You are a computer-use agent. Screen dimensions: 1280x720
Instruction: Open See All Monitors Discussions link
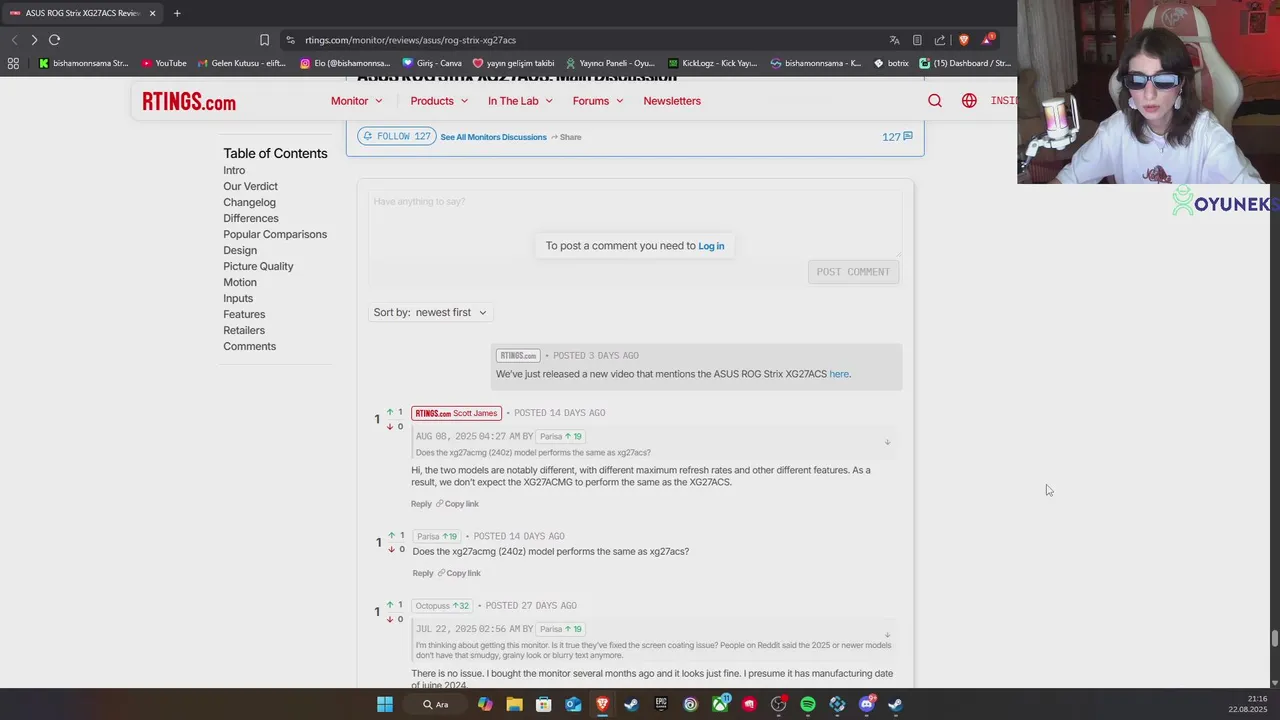[x=493, y=137]
